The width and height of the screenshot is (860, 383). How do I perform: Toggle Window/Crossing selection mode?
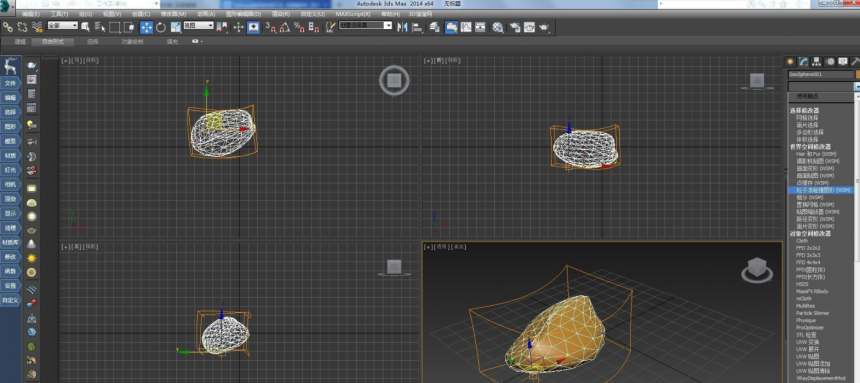[129, 26]
